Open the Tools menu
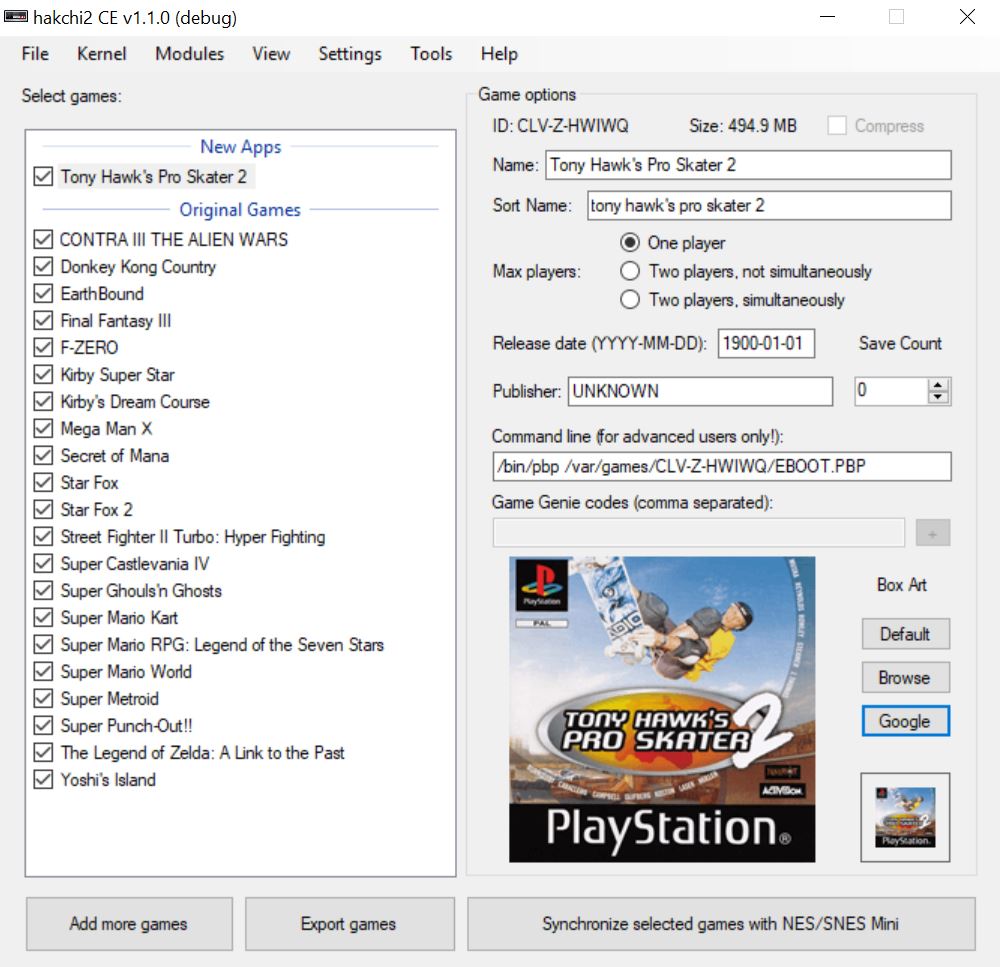Viewport: 1000px width, 967px height. click(431, 54)
